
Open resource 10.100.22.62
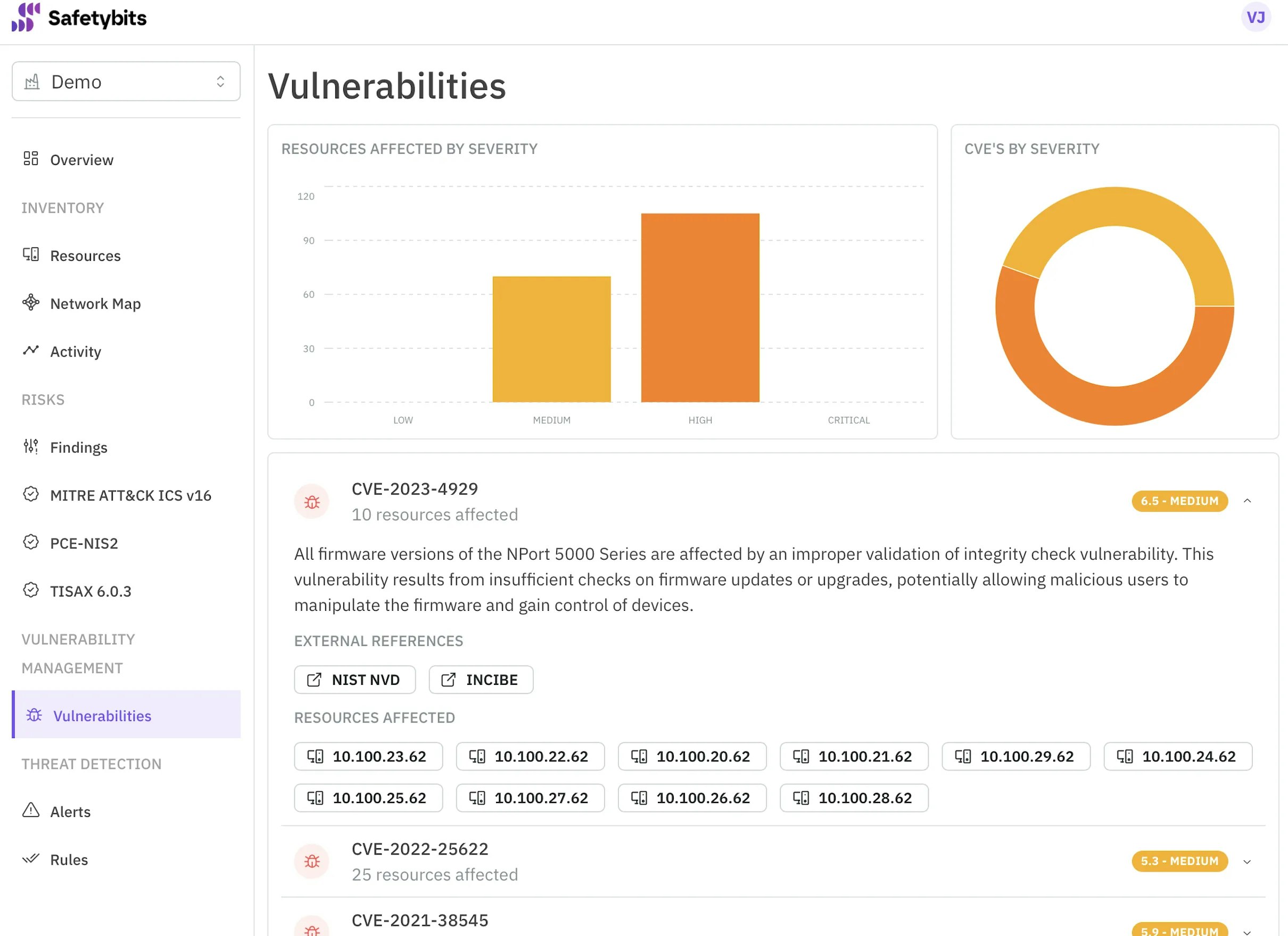pyautogui.click(x=531, y=756)
